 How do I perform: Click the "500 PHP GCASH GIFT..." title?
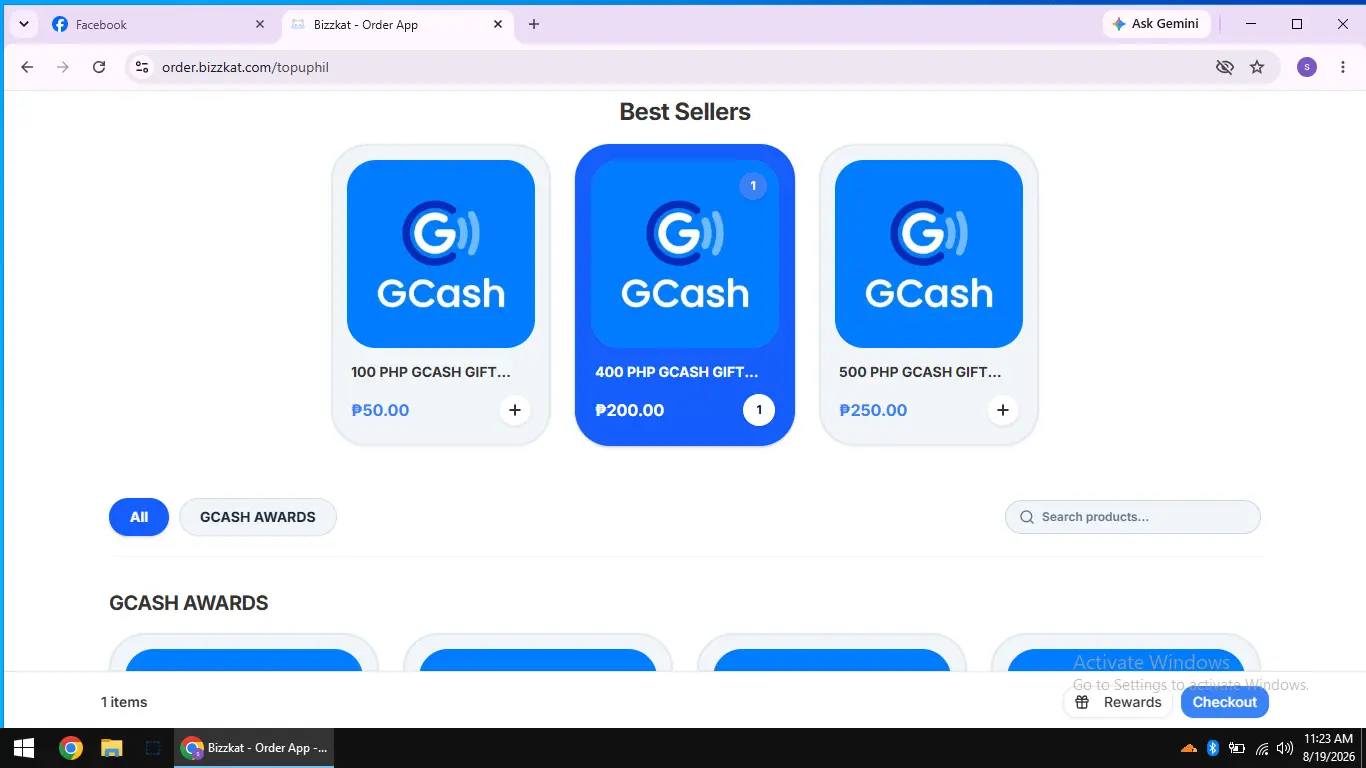920,372
